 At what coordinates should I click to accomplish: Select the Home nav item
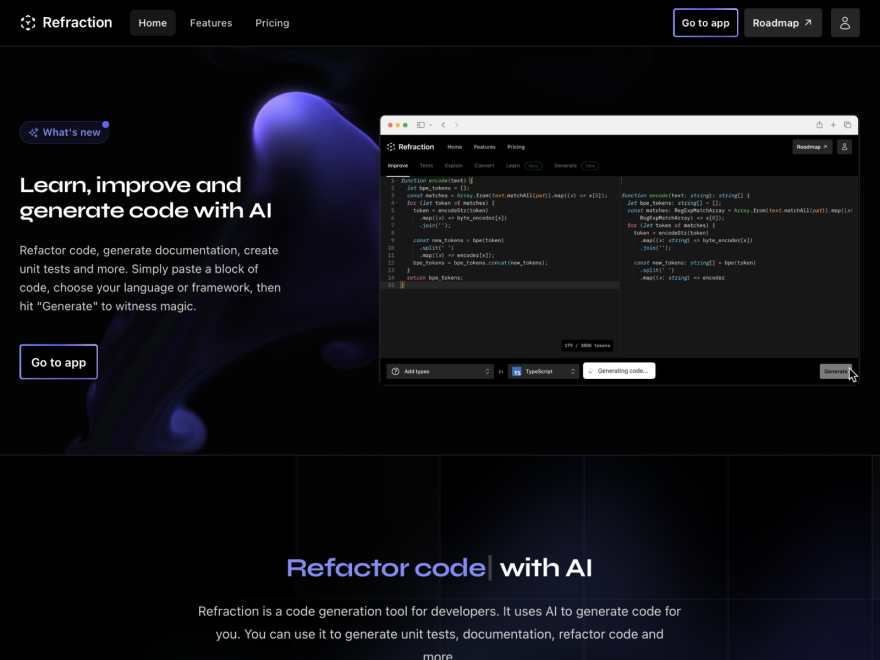(153, 23)
